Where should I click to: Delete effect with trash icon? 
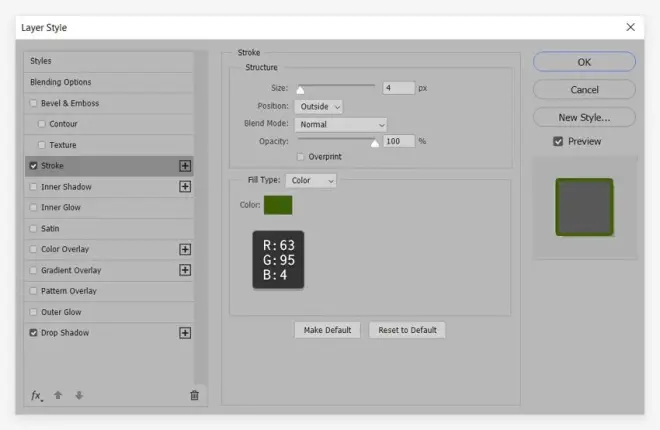click(x=194, y=395)
